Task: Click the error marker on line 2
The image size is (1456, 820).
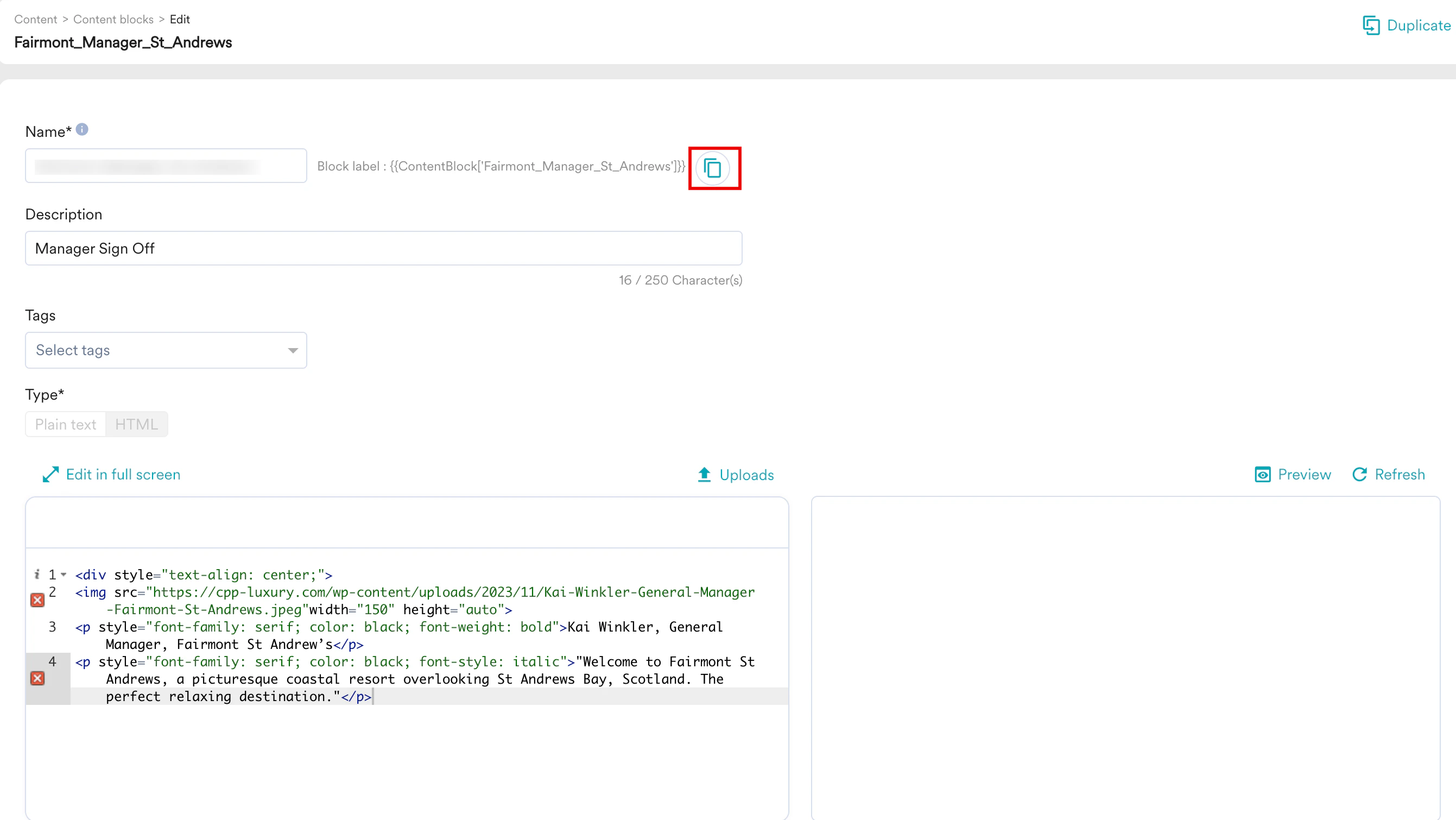Action: pyautogui.click(x=37, y=600)
